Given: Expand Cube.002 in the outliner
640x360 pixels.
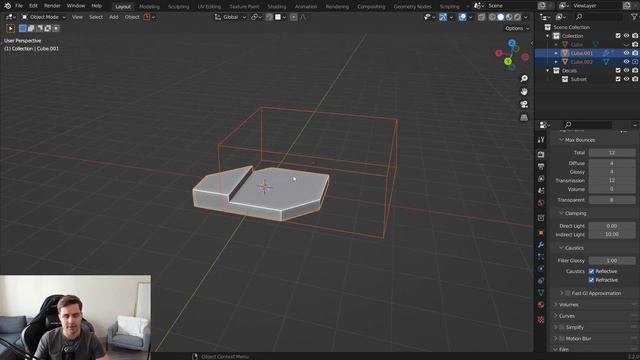Looking at the screenshot, I should point(556,62).
